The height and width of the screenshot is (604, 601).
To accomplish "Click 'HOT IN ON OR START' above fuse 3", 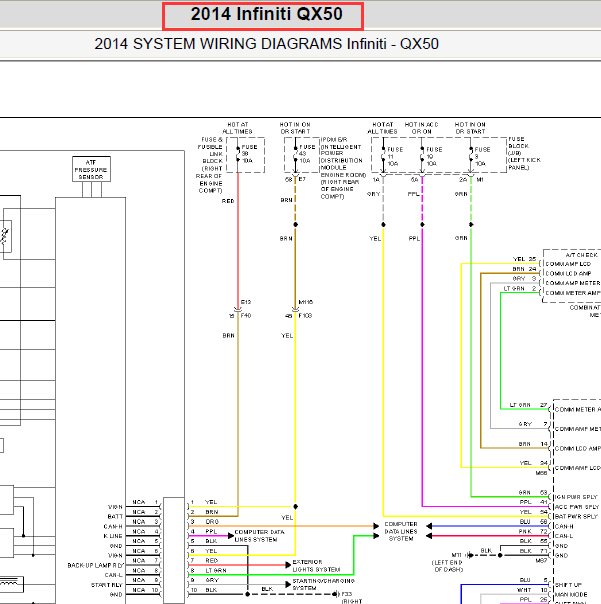I will point(470,128).
